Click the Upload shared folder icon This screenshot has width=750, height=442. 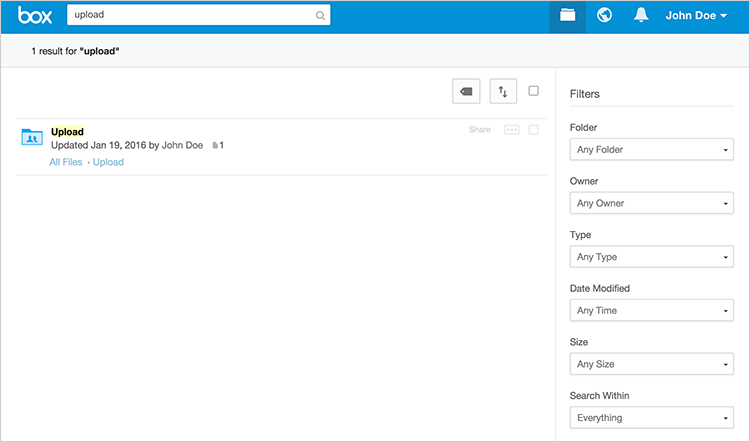click(32, 137)
